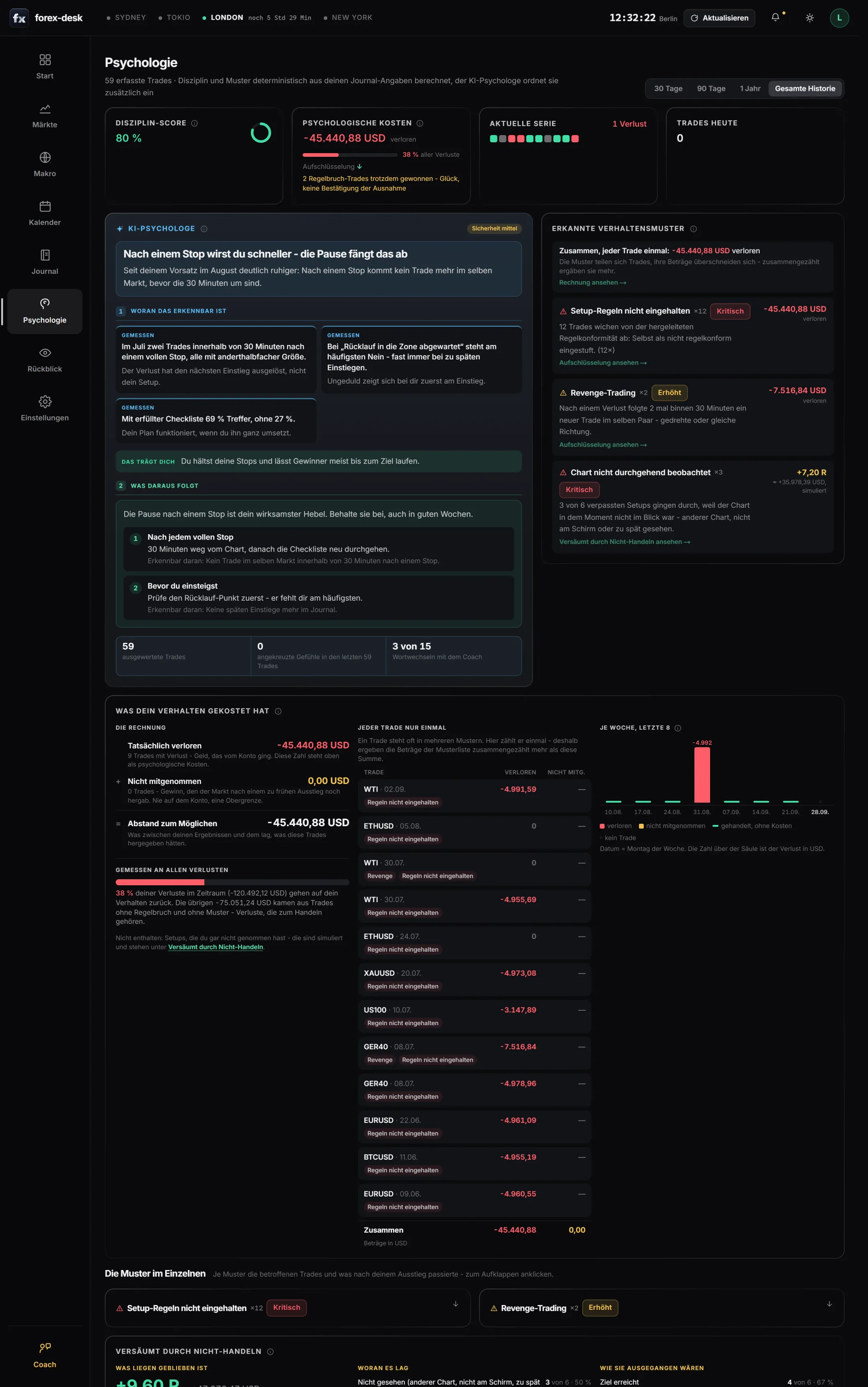Click the psychological costs 38 % progress bar
The image size is (868, 1387).
point(350,155)
